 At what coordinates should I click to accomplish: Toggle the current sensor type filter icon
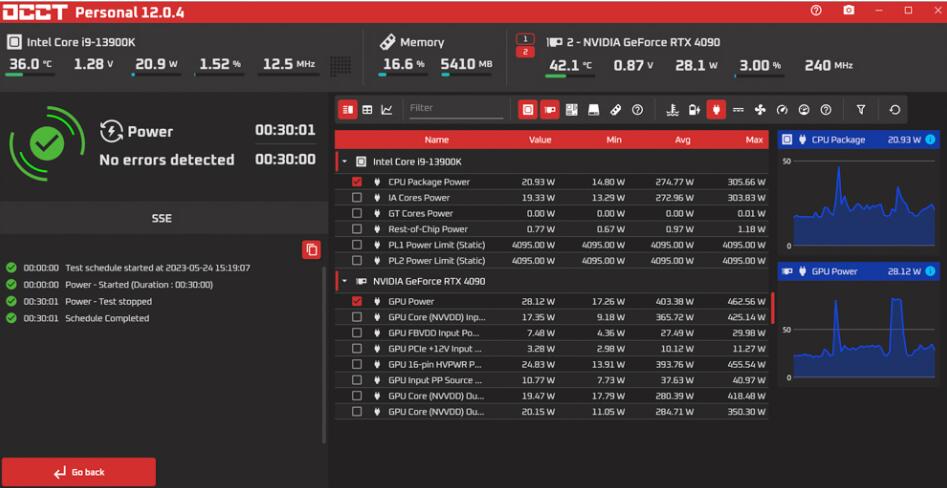[x=738, y=109]
